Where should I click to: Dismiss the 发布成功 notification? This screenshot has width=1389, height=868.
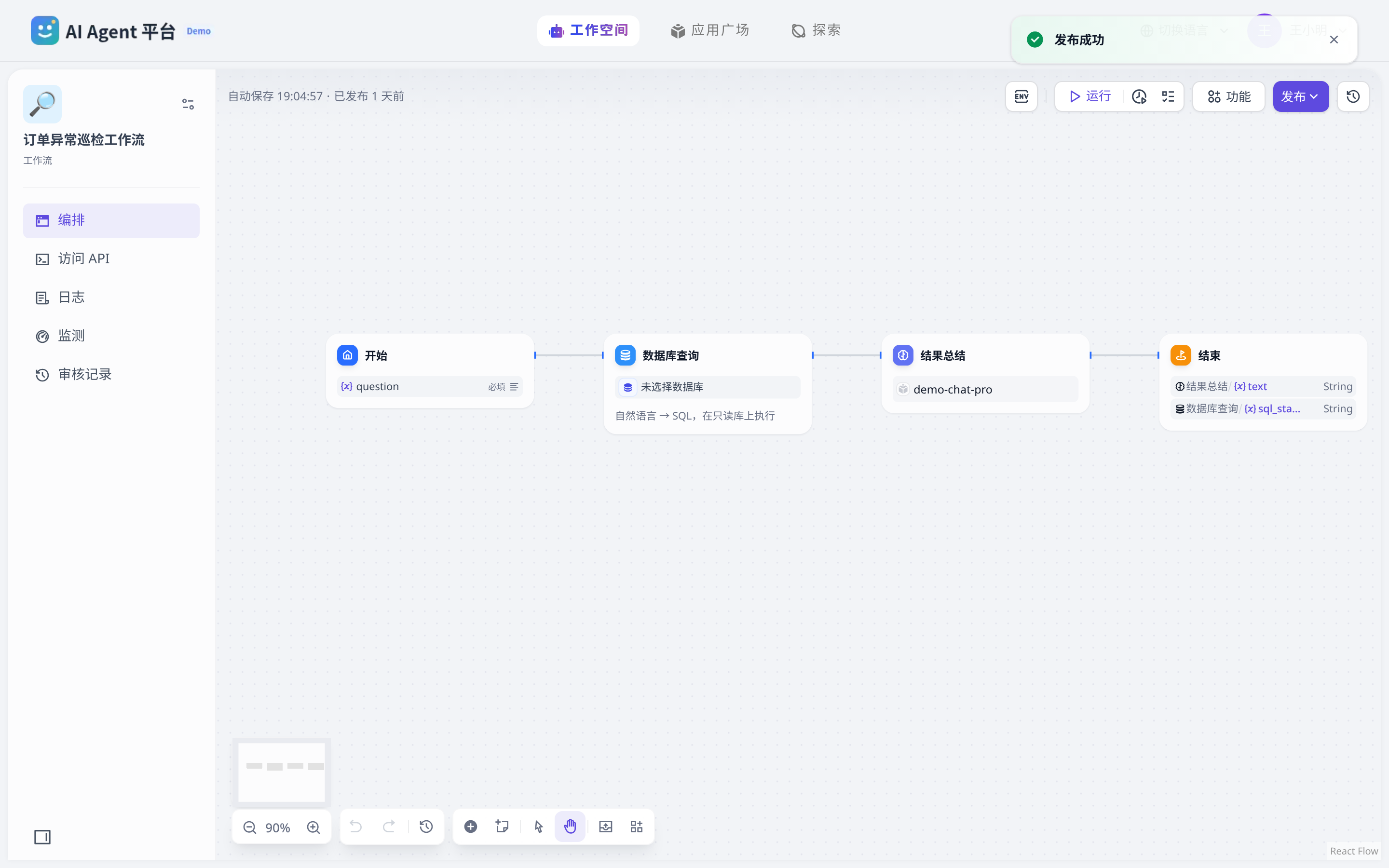1334,40
